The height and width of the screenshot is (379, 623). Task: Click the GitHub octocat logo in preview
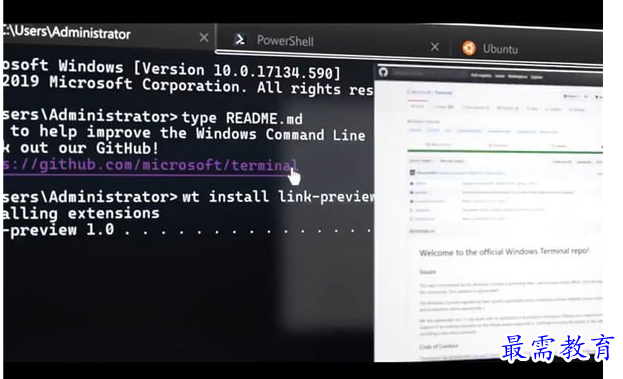[383, 72]
